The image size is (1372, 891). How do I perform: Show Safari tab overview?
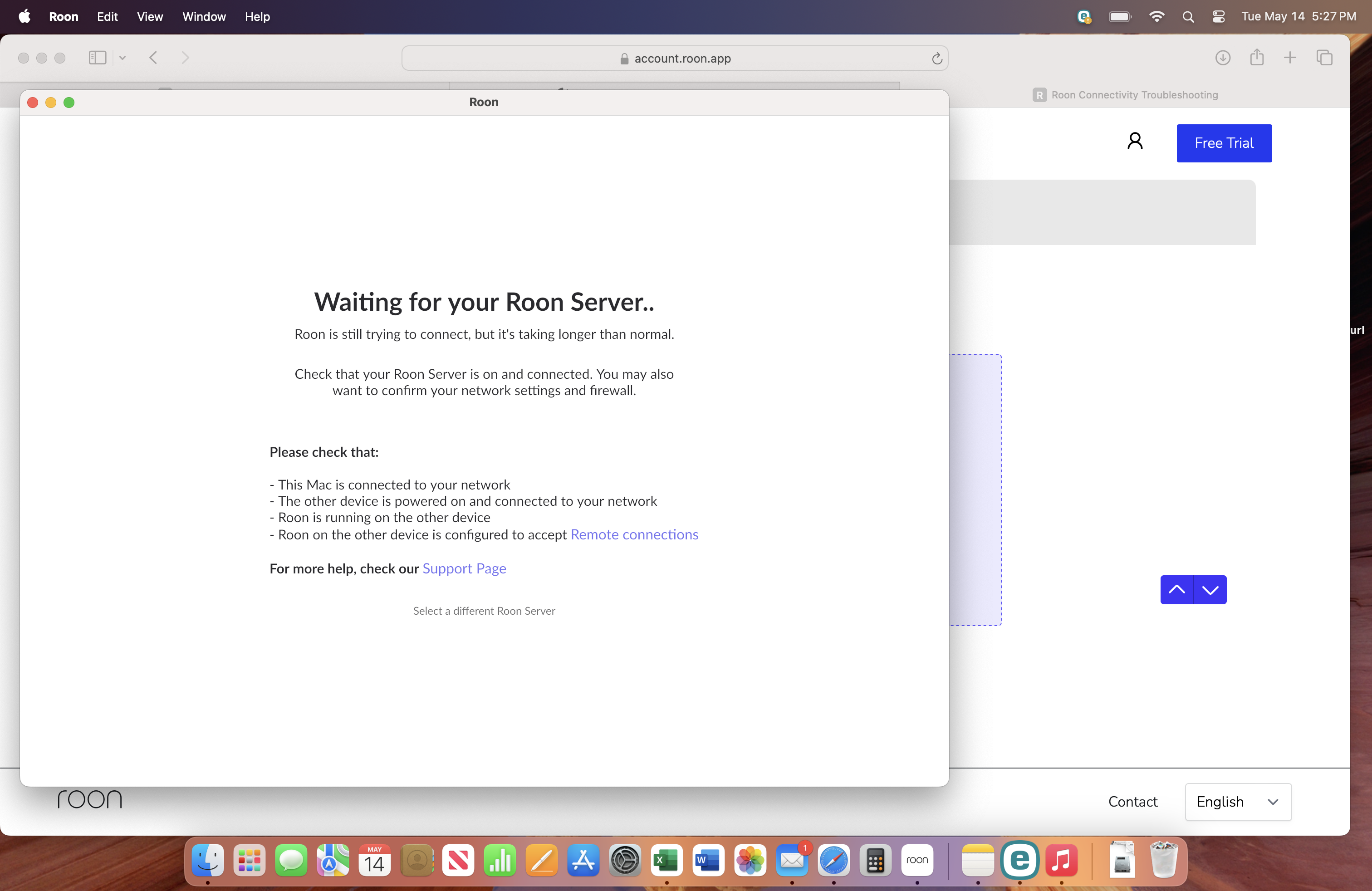[x=1324, y=58]
